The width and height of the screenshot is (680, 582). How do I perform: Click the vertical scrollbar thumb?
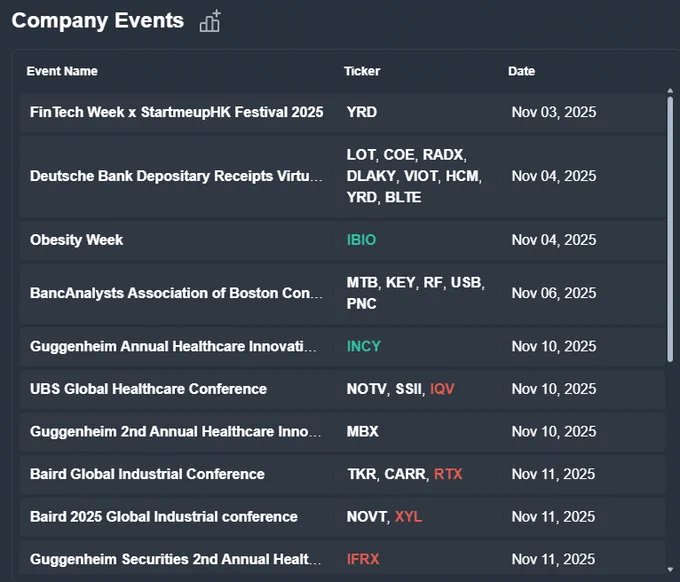tap(670, 229)
